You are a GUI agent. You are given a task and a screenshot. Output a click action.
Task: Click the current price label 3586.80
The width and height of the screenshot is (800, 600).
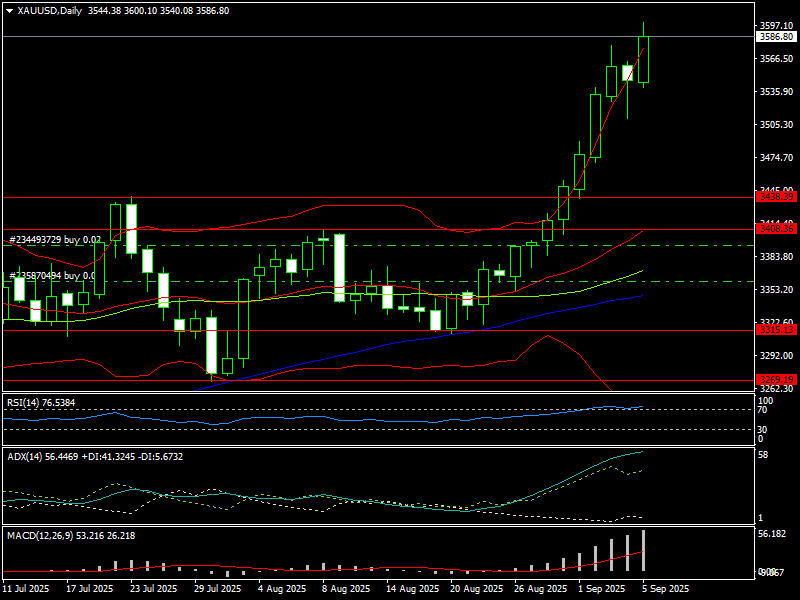pos(776,37)
